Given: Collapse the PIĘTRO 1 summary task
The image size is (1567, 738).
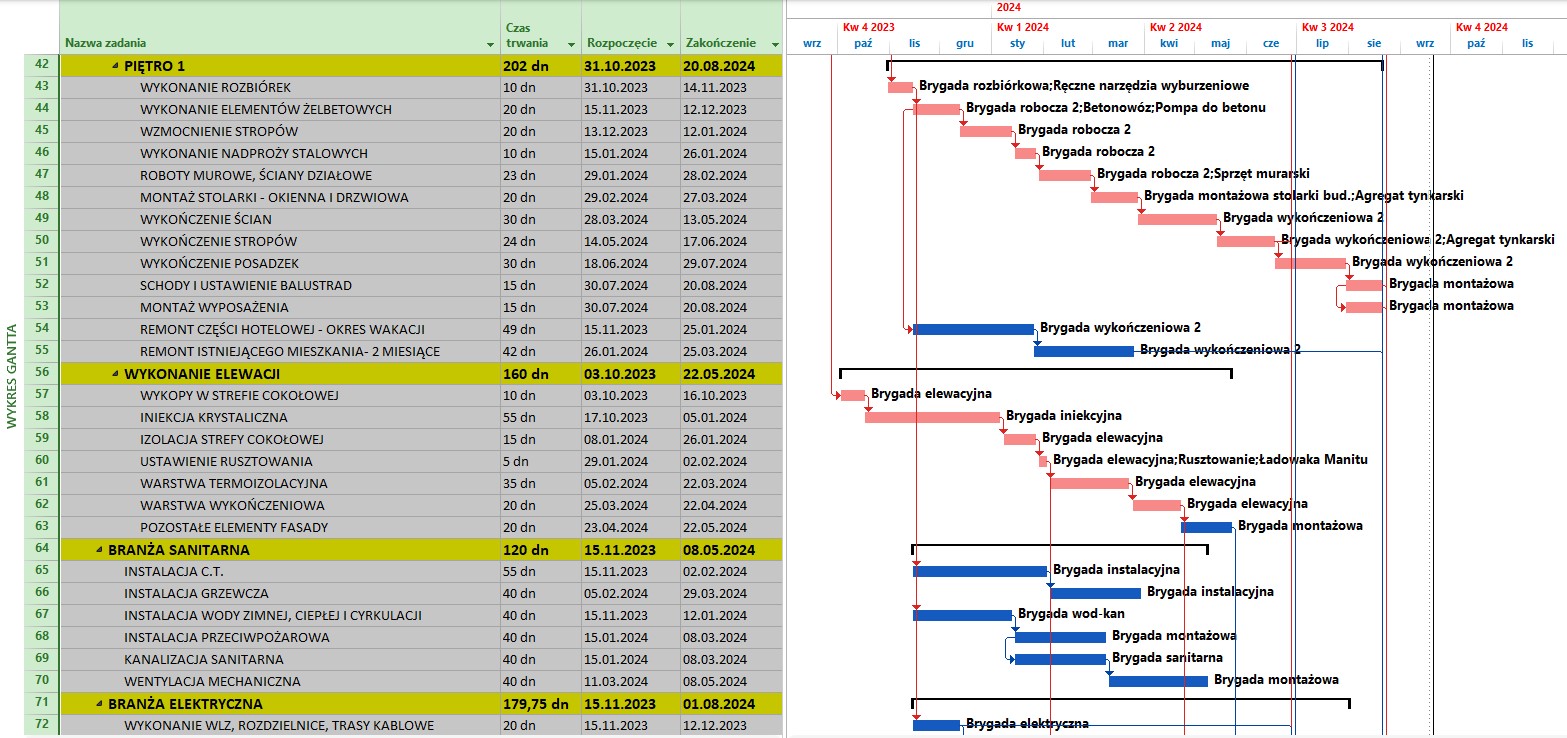Looking at the screenshot, I should 115,66.
